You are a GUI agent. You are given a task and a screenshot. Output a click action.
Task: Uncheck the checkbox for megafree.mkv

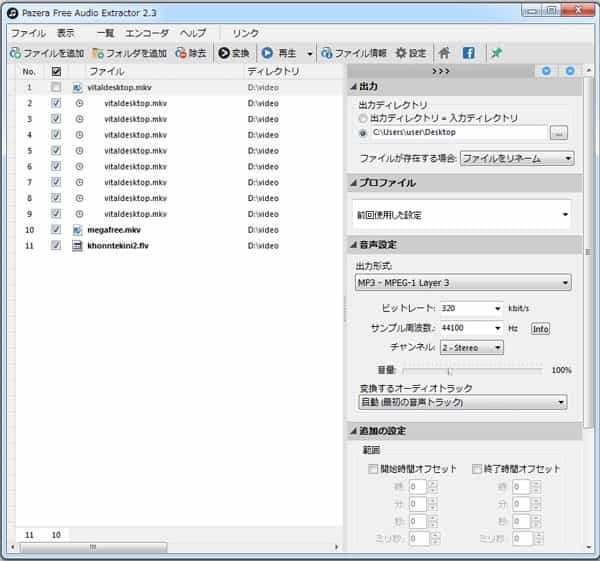(56, 230)
